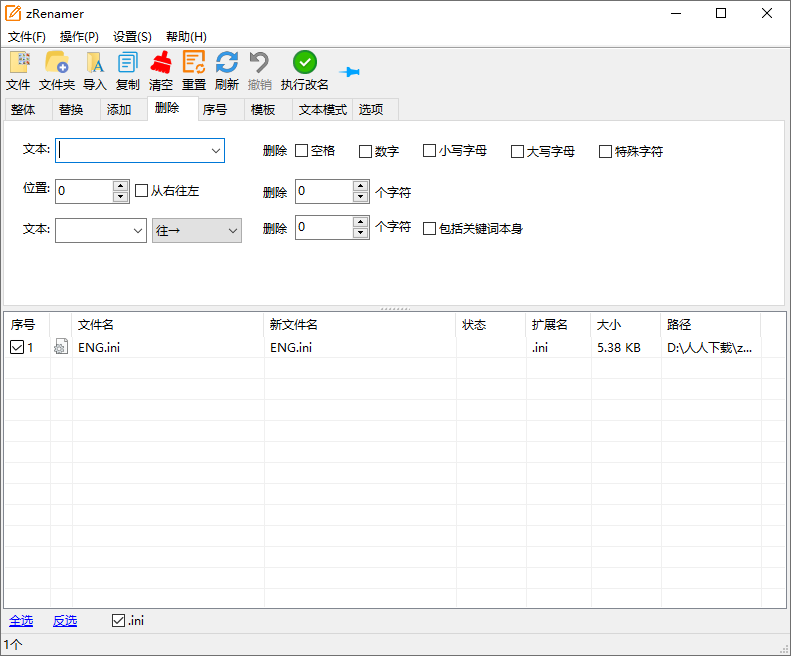
Task: Open the 设置(S) menu
Action: click(x=132, y=37)
